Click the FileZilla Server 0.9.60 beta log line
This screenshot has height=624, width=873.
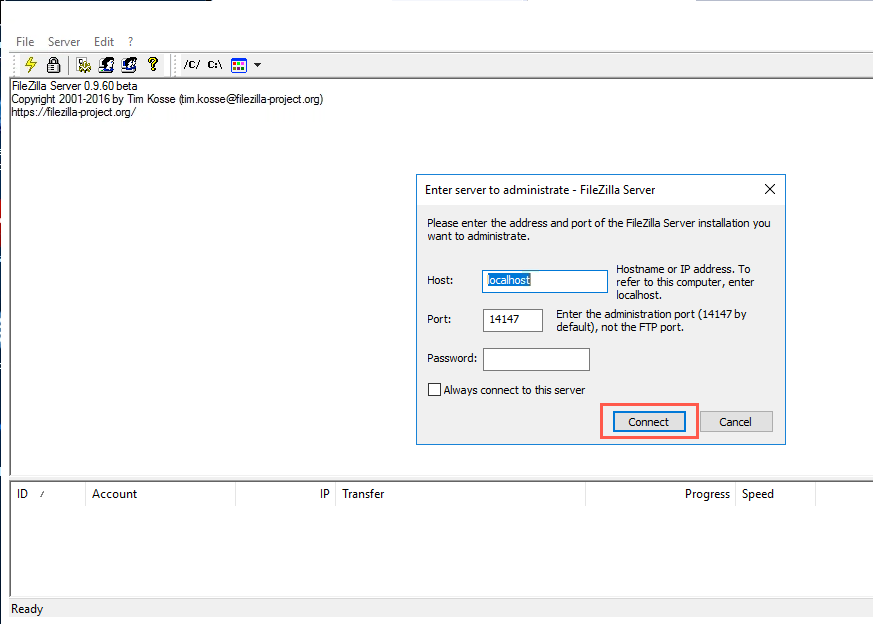(x=75, y=86)
